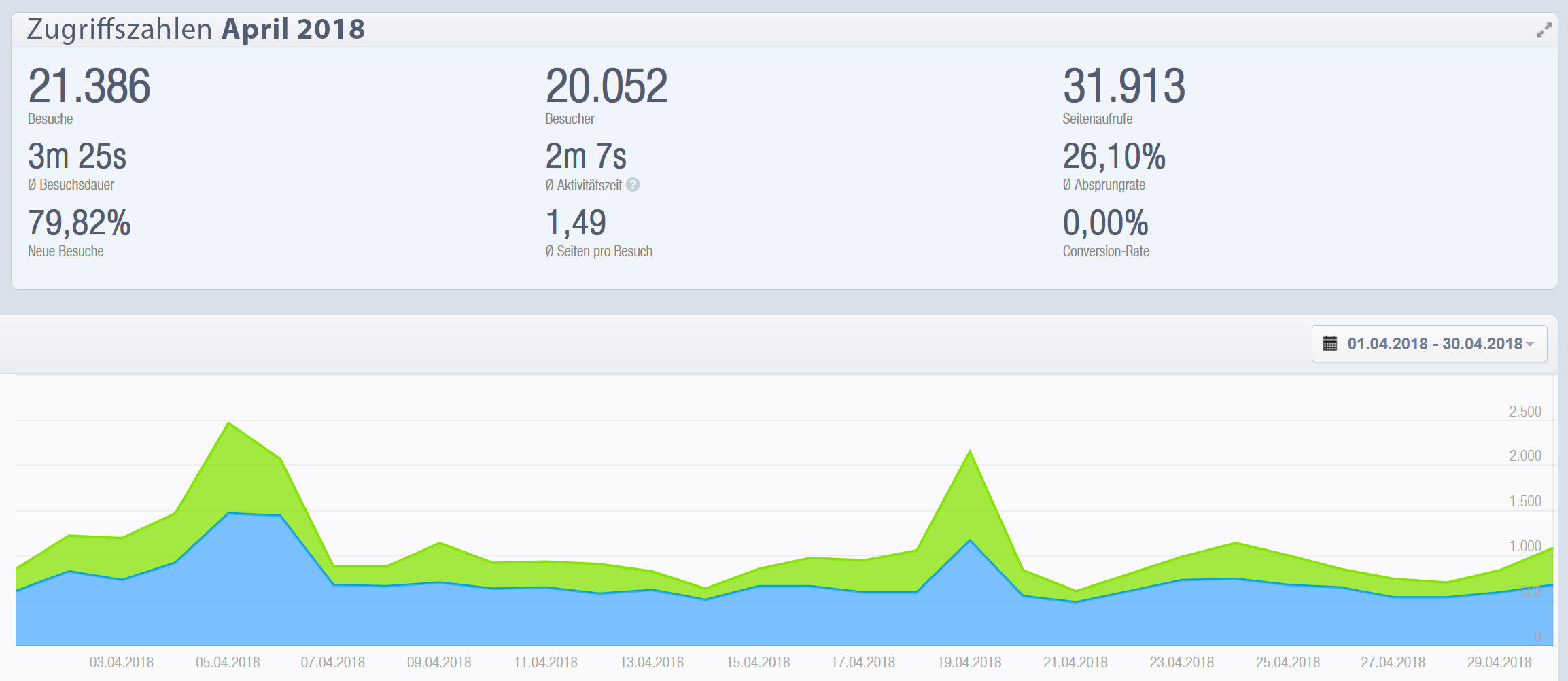Screen dimensions: 1568x681
Task: Click the 26,10% Absprungrate value
Action: click(1113, 156)
